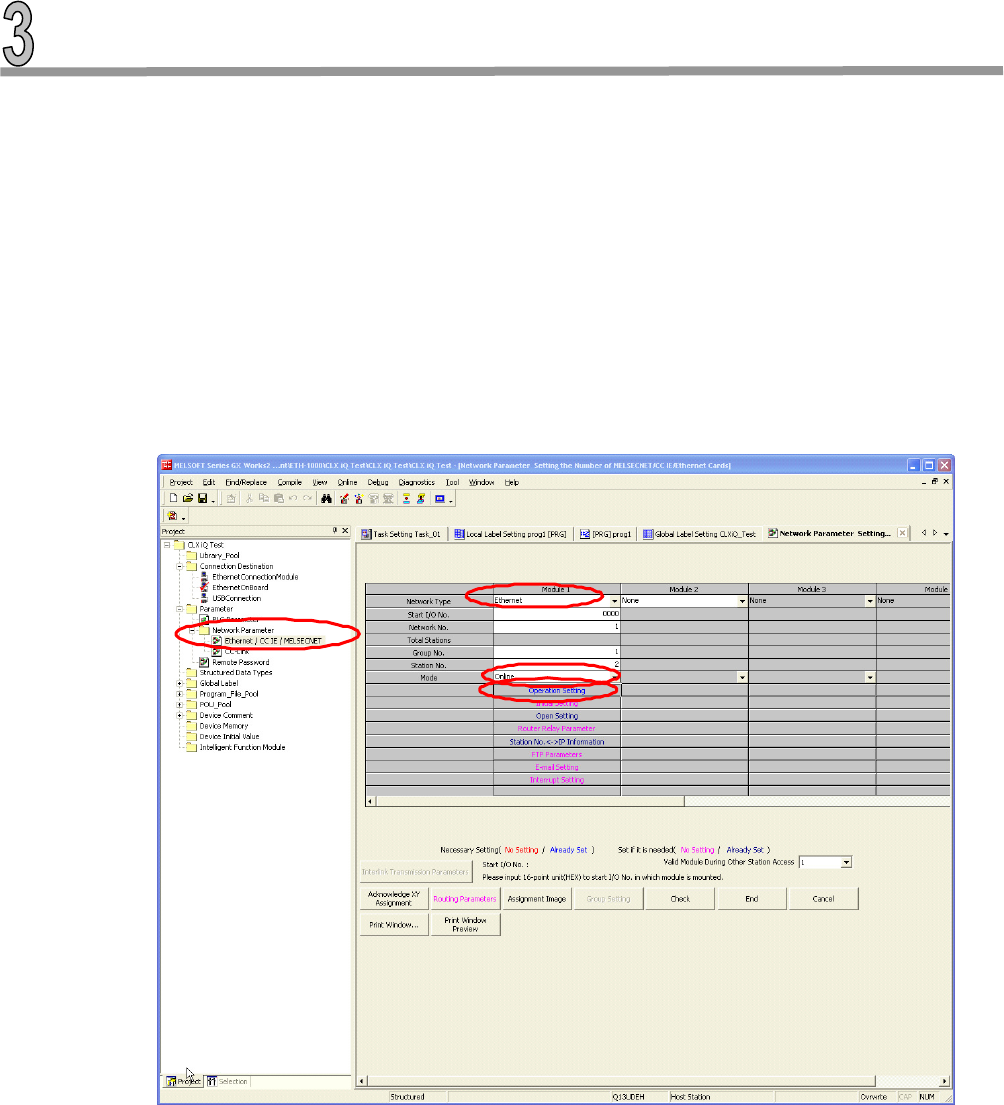Open the Remote Password tree item

(234, 662)
